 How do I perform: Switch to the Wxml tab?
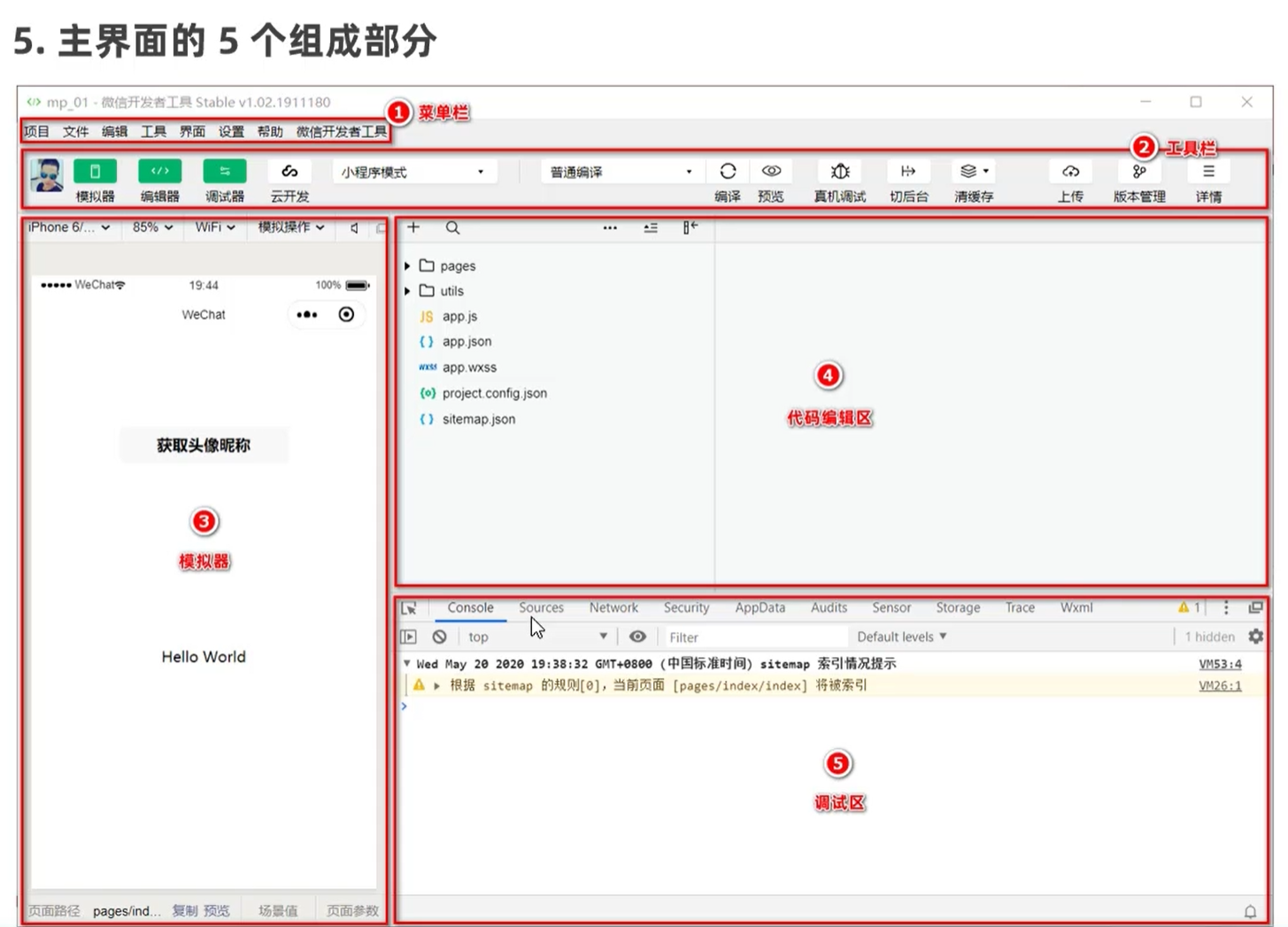pos(1076,607)
